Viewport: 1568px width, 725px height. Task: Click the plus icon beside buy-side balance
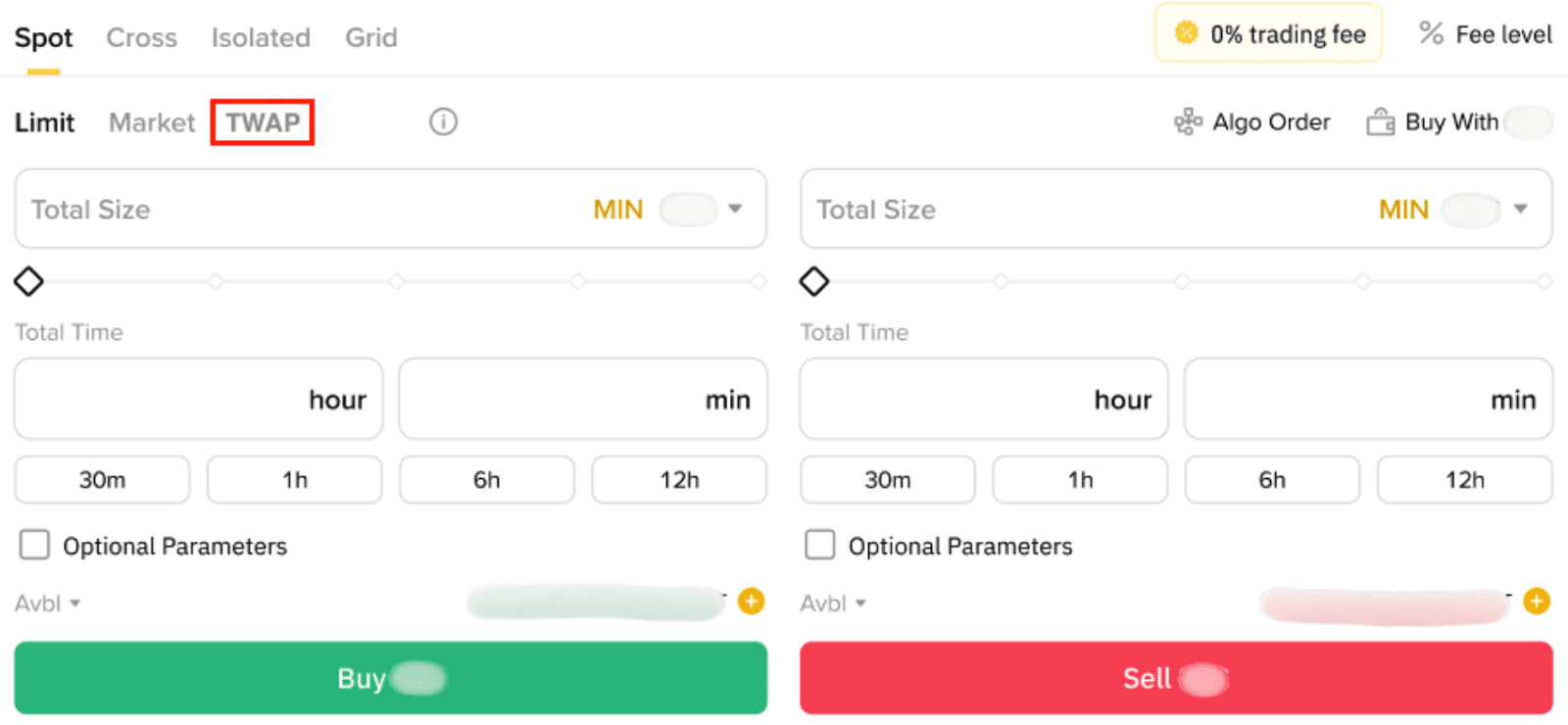point(752,601)
